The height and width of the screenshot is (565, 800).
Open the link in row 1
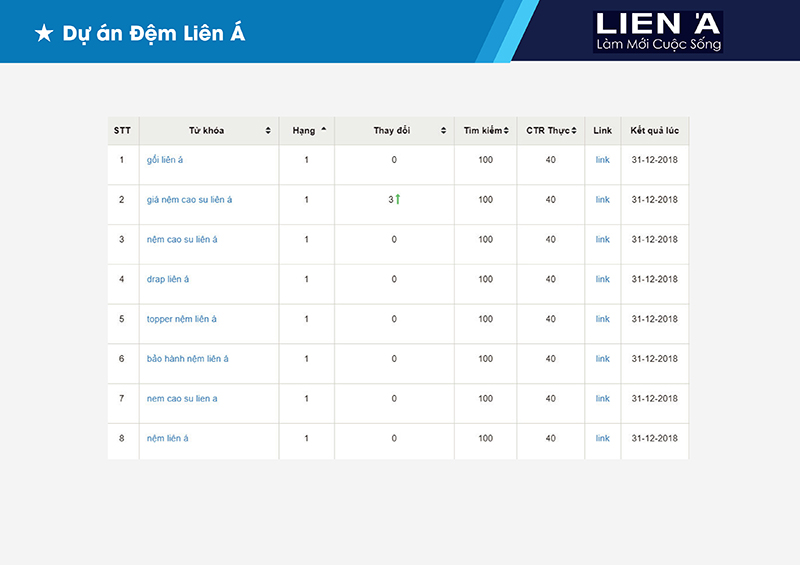click(602, 160)
